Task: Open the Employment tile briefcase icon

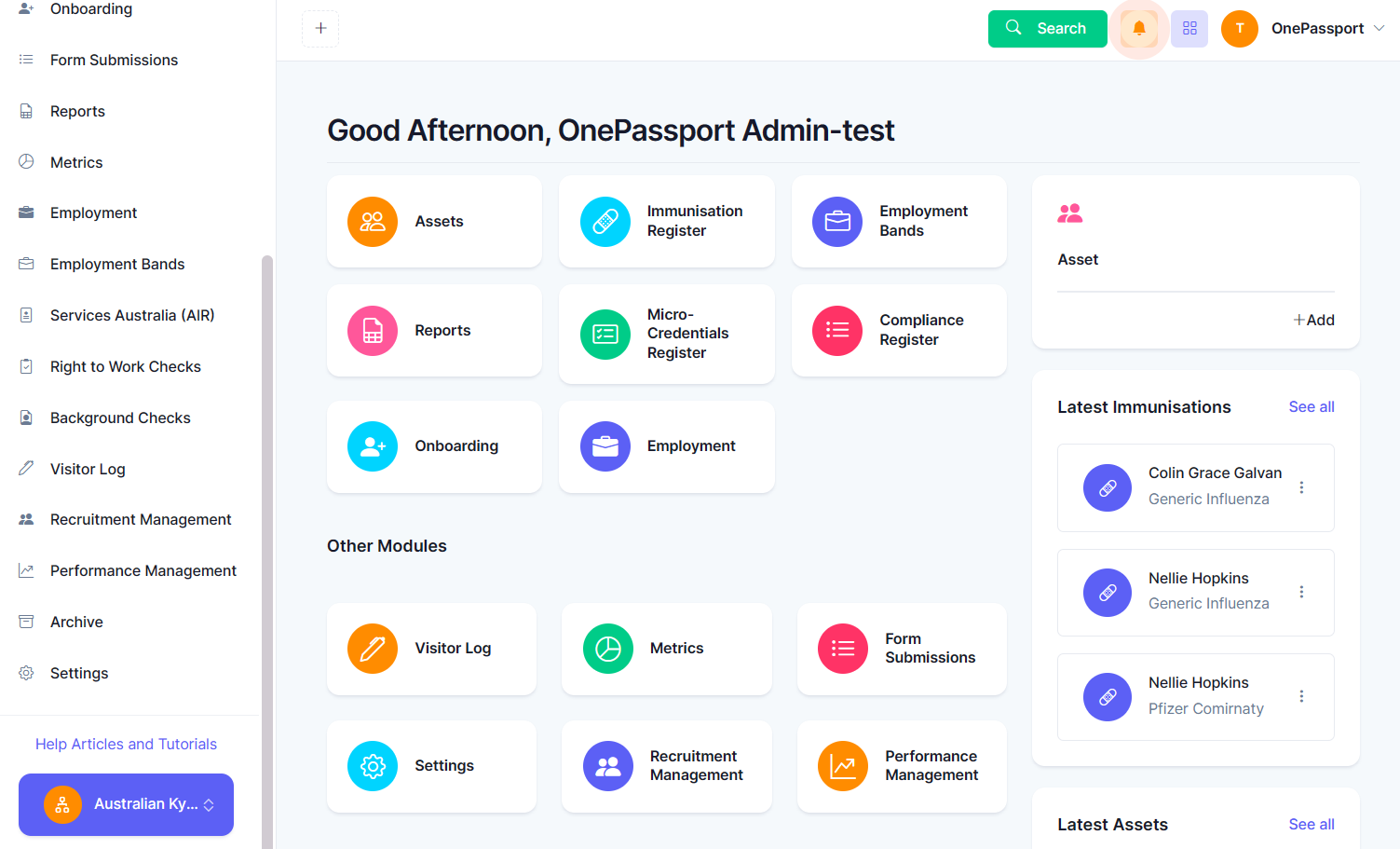Action: [x=605, y=446]
